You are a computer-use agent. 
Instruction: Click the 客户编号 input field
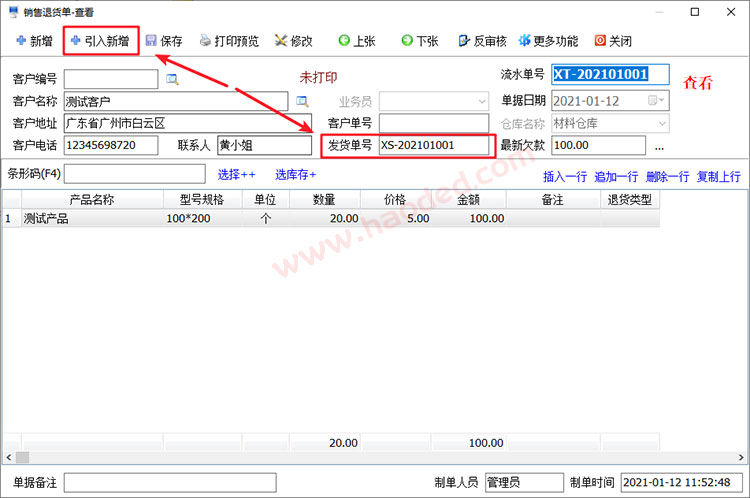[x=111, y=79]
